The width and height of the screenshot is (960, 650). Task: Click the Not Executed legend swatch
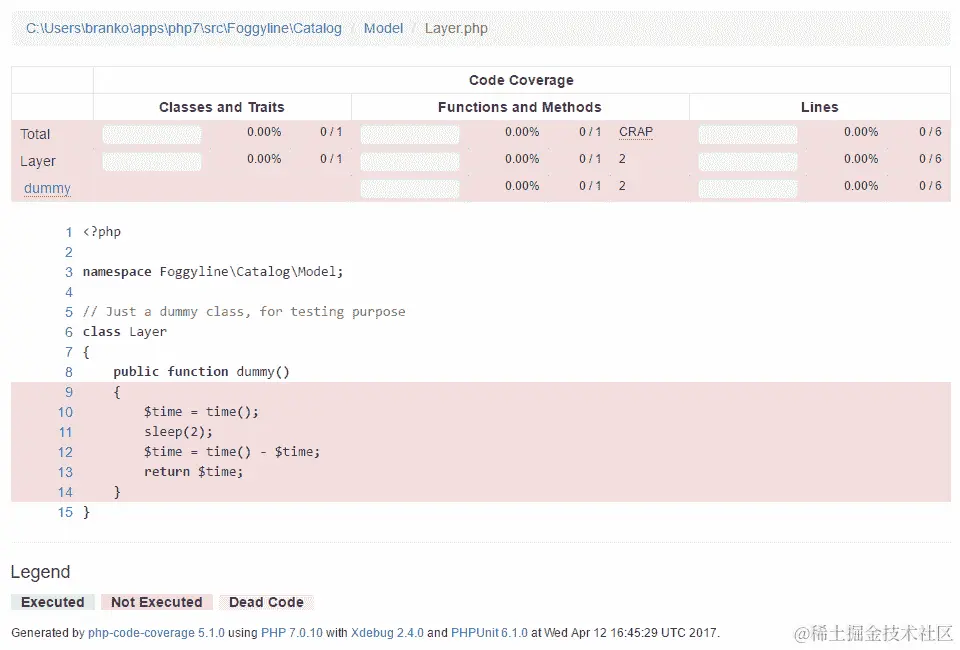[x=156, y=602]
